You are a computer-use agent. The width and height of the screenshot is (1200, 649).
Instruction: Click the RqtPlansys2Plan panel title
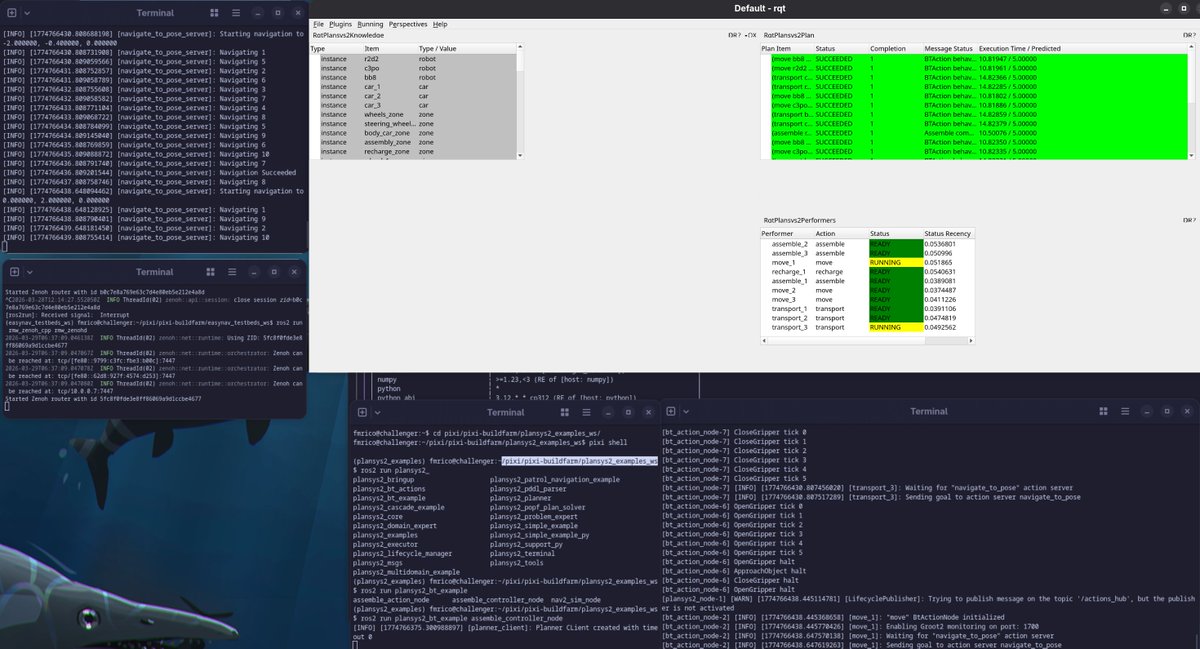tap(789, 35)
